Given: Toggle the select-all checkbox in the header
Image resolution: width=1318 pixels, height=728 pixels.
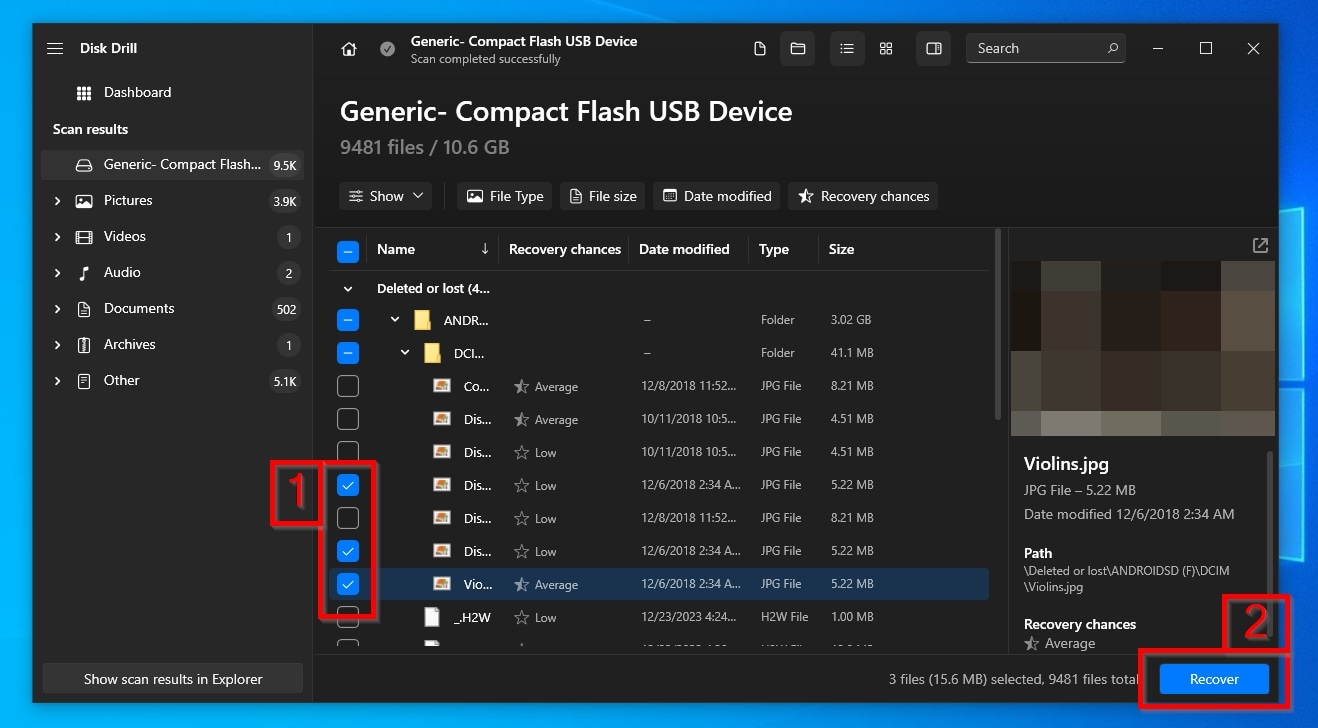Looking at the screenshot, I should [348, 251].
